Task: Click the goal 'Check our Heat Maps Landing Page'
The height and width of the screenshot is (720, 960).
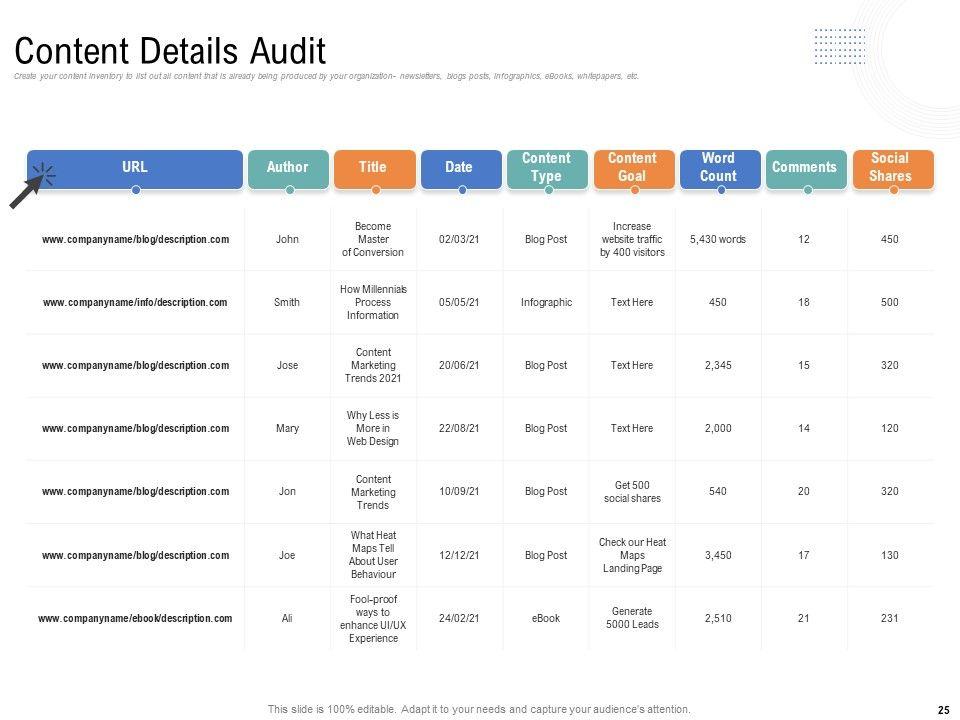Action: tap(632, 555)
